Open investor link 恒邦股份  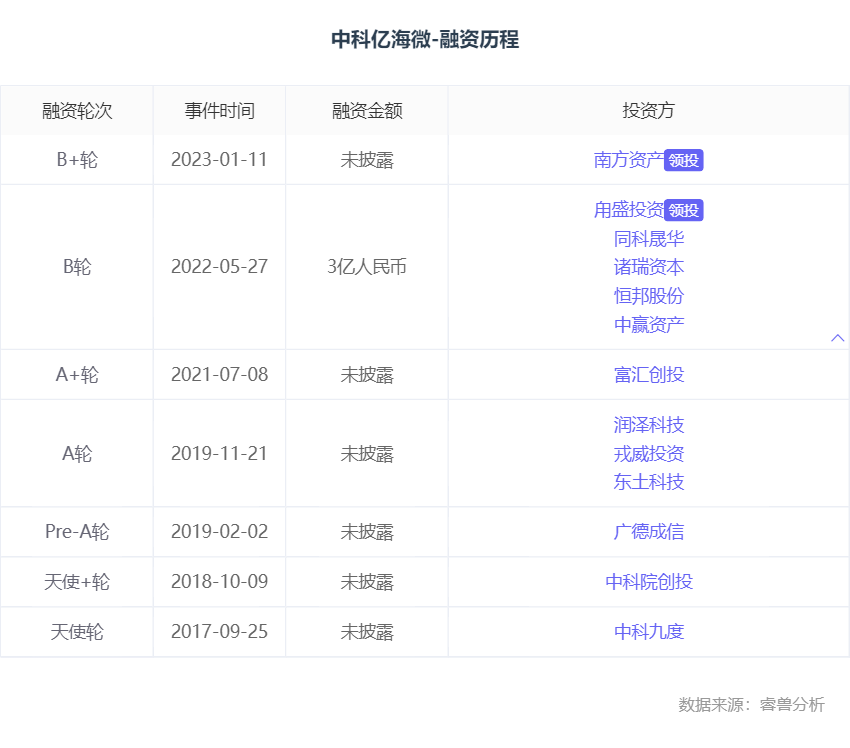pos(649,296)
